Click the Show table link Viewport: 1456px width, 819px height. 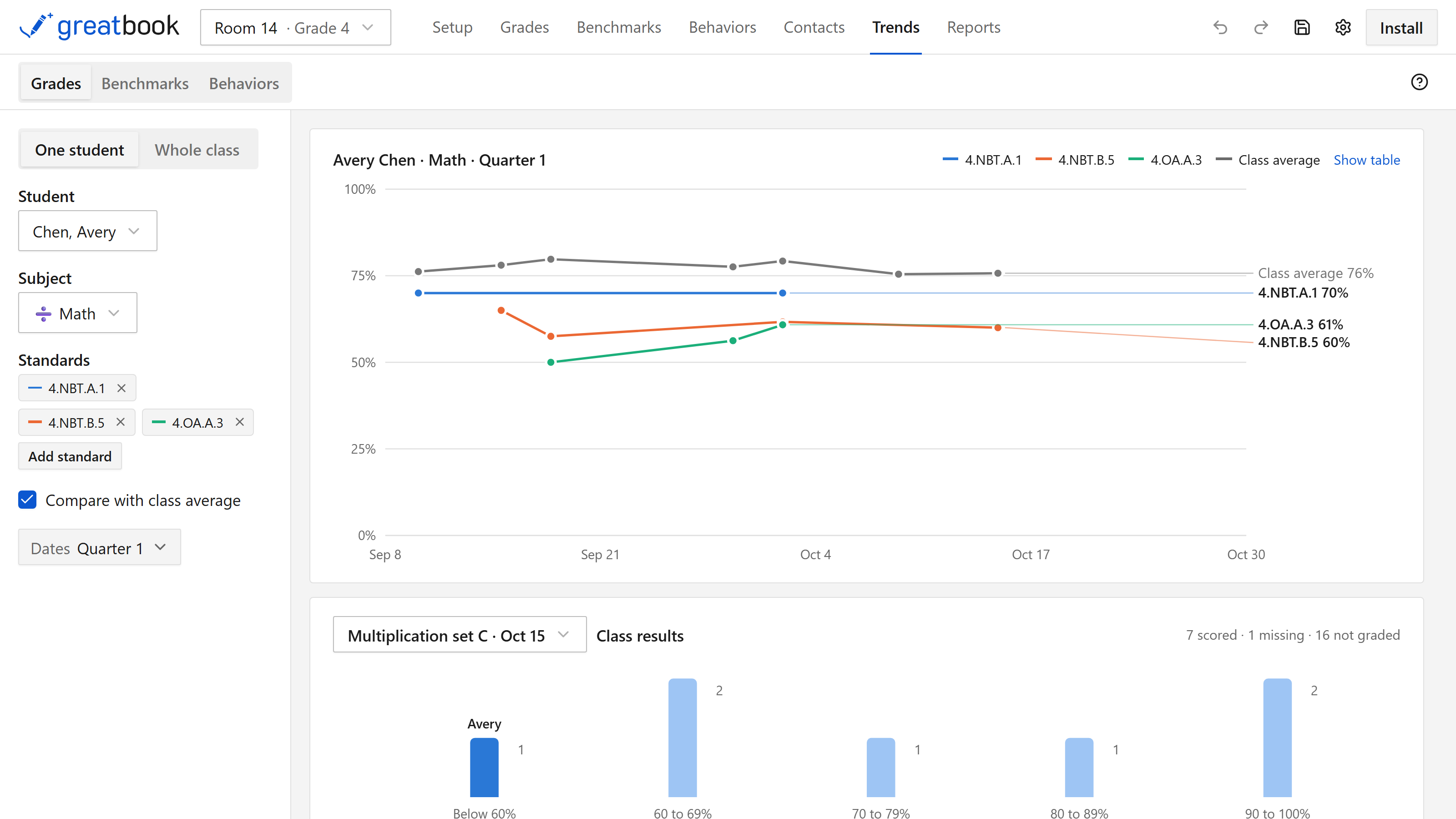(1366, 160)
